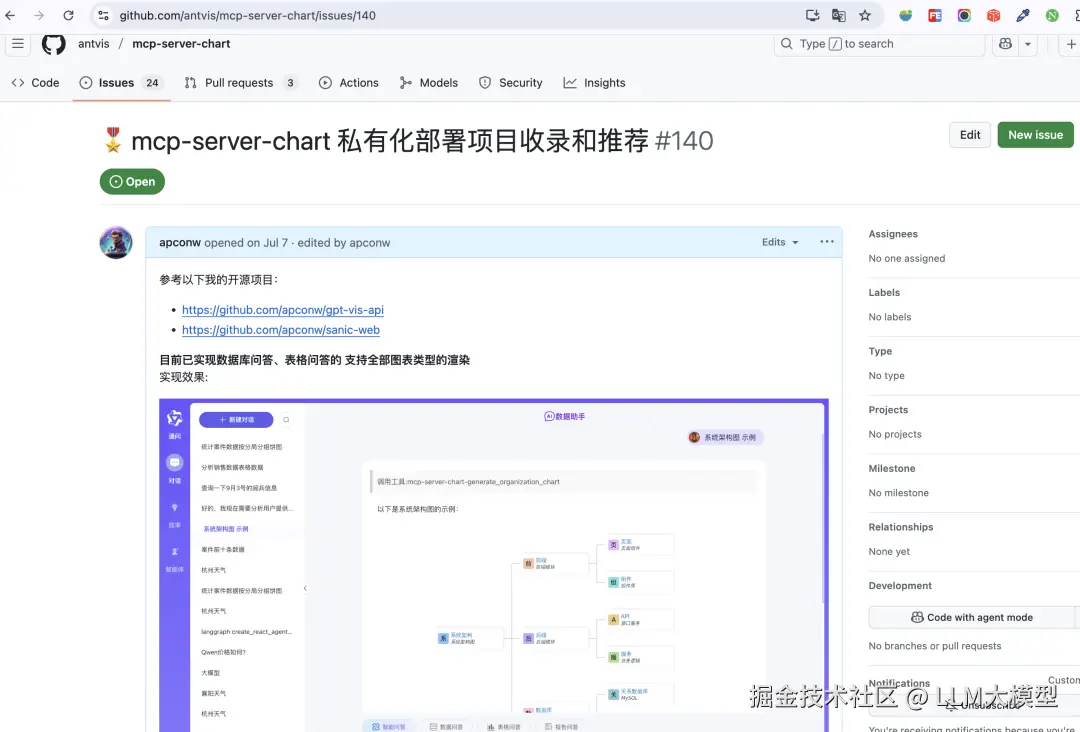This screenshot has width=1080, height=732.
Task: Click author name apconw in comment header
Action: coord(180,242)
